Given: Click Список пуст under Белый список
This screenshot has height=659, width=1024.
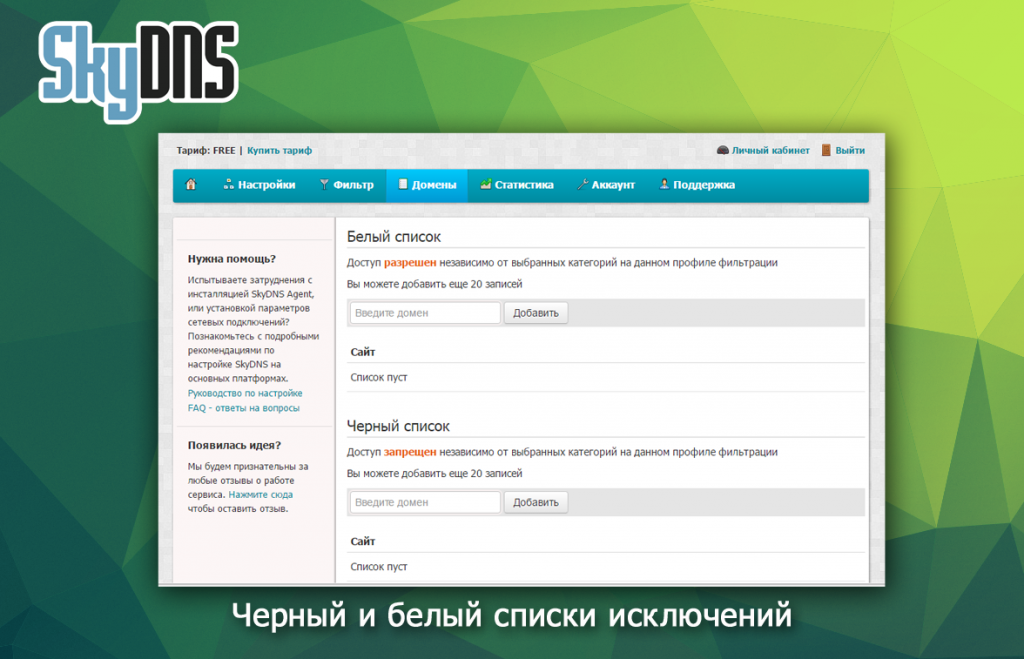Looking at the screenshot, I should coord(379,378).
